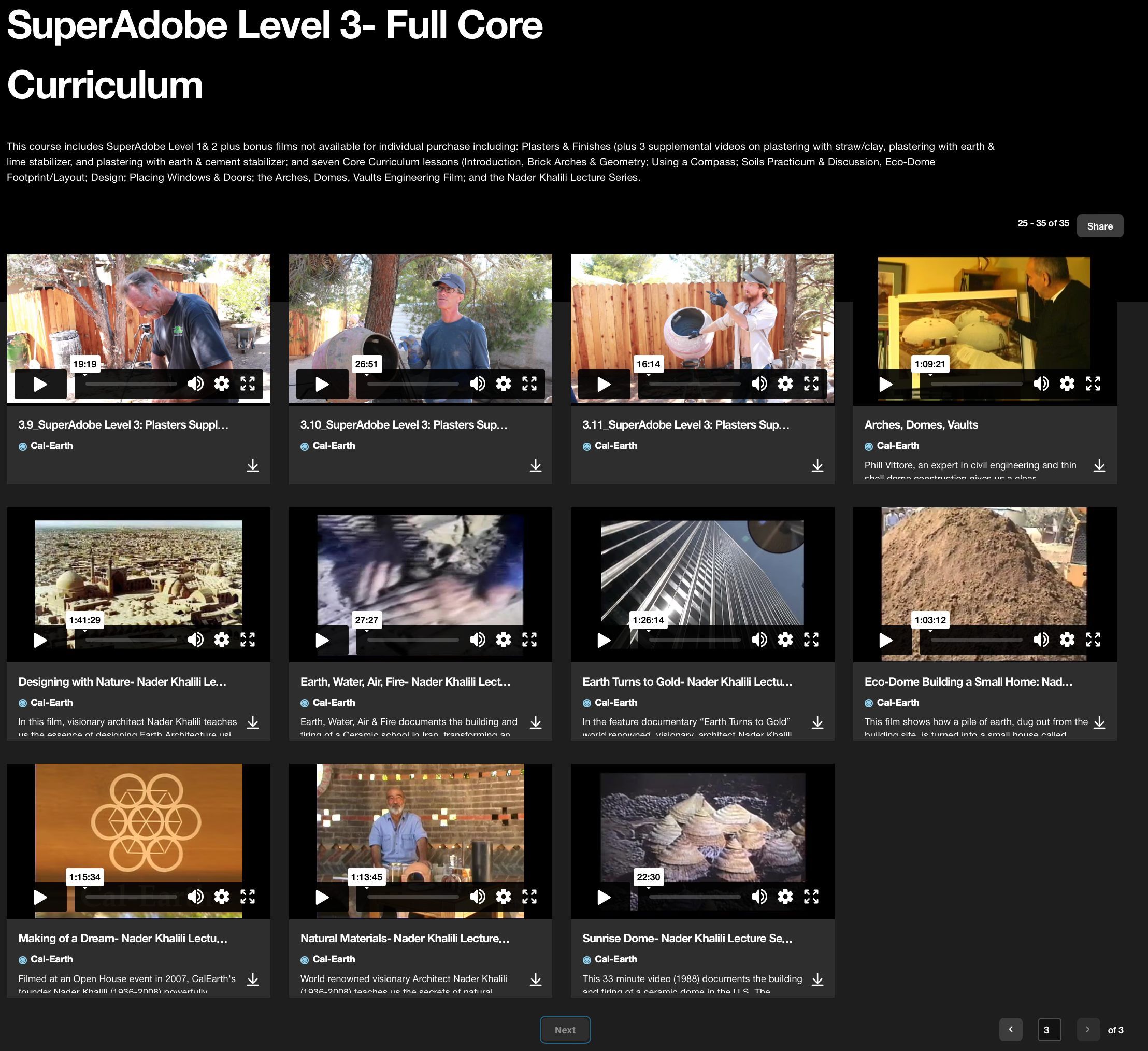Download the Sunrise Dome lecture video
Image resolution: width=1148 pixels, height=1051 pixels.
pos(817,980)
